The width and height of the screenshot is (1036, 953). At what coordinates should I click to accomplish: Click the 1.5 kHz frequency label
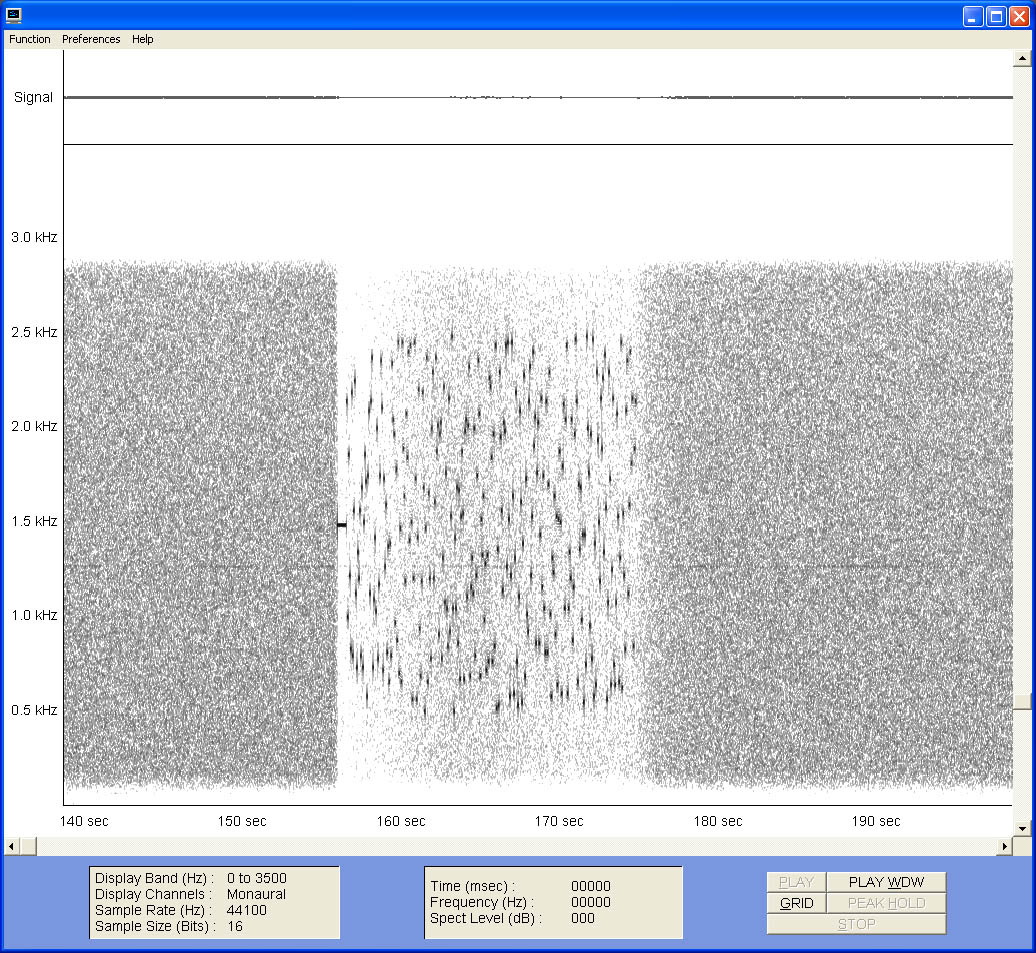point(34,521)
